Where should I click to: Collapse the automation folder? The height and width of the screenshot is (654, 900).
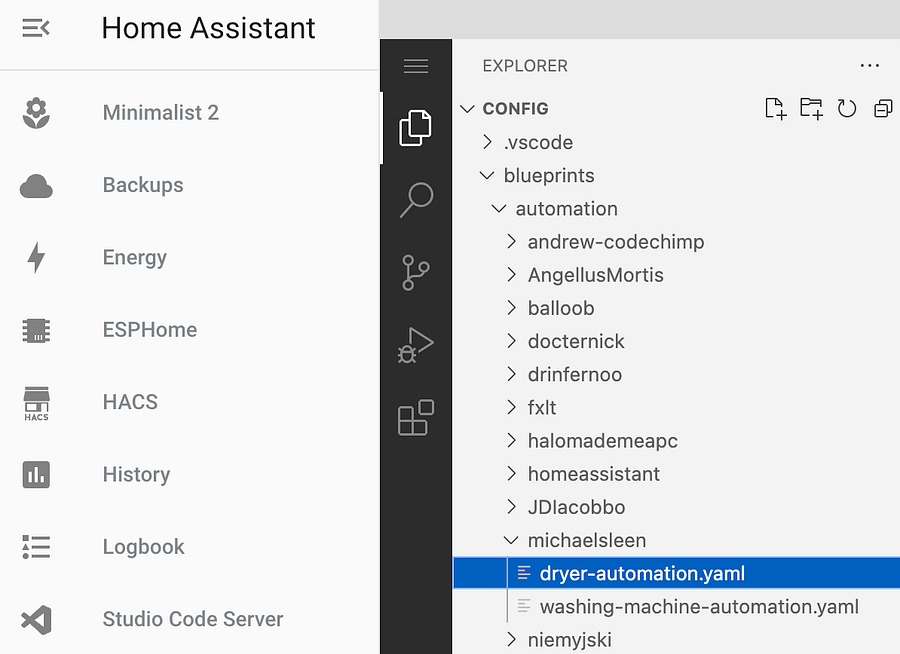click(499, 208)
